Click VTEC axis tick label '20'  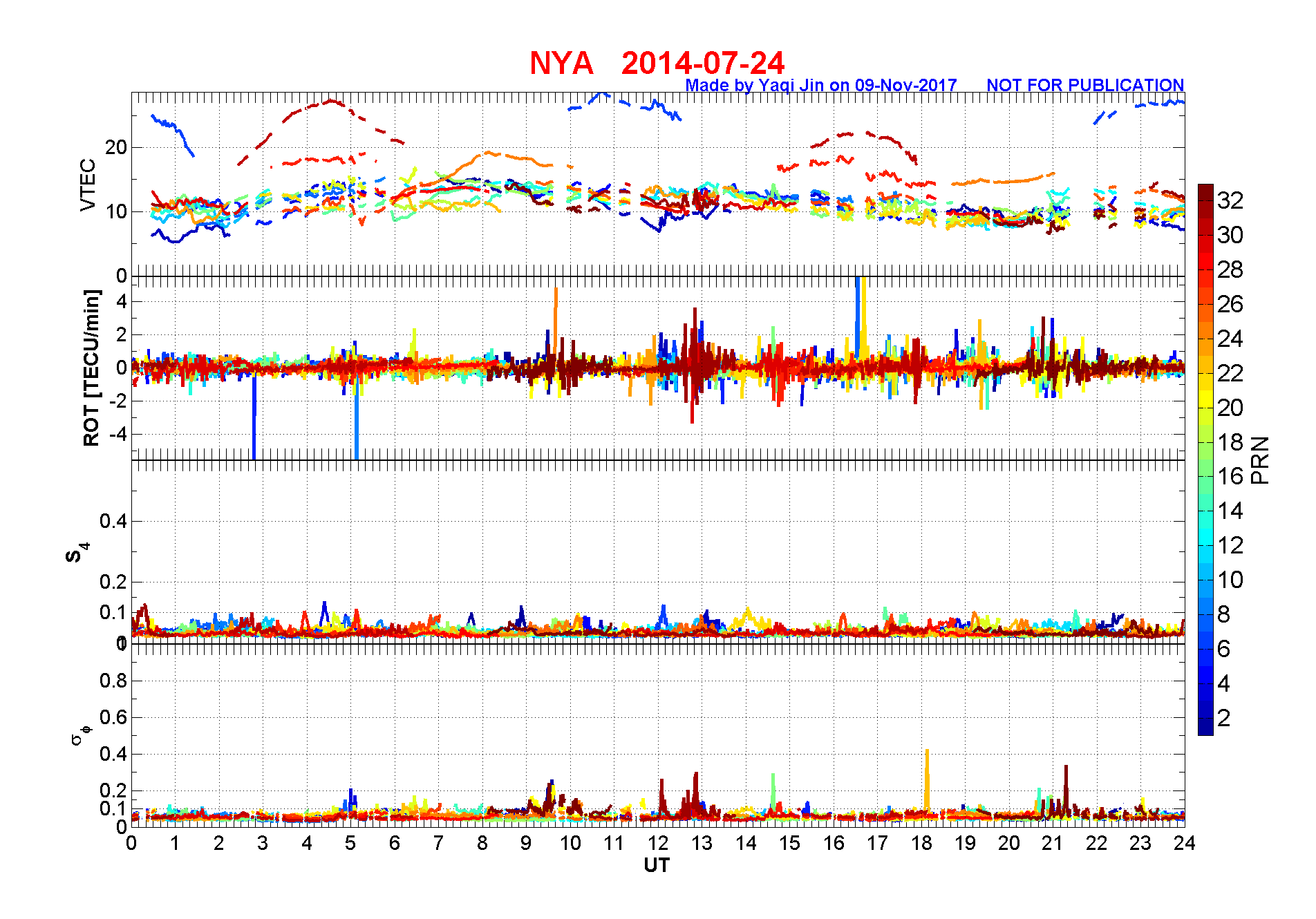[116, 147]
